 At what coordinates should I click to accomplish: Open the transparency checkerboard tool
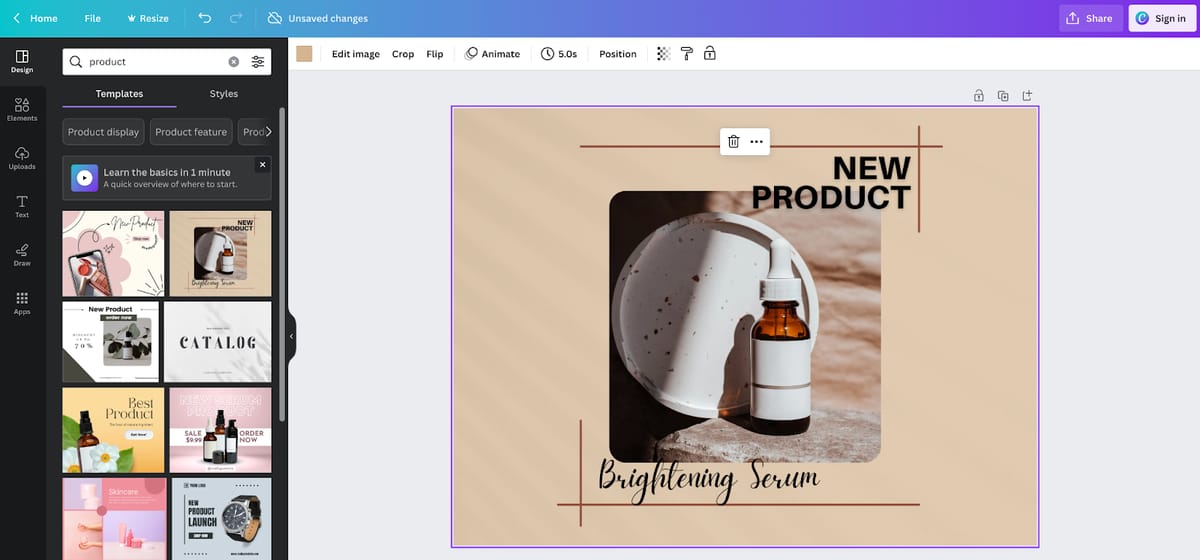click(664, 54)
